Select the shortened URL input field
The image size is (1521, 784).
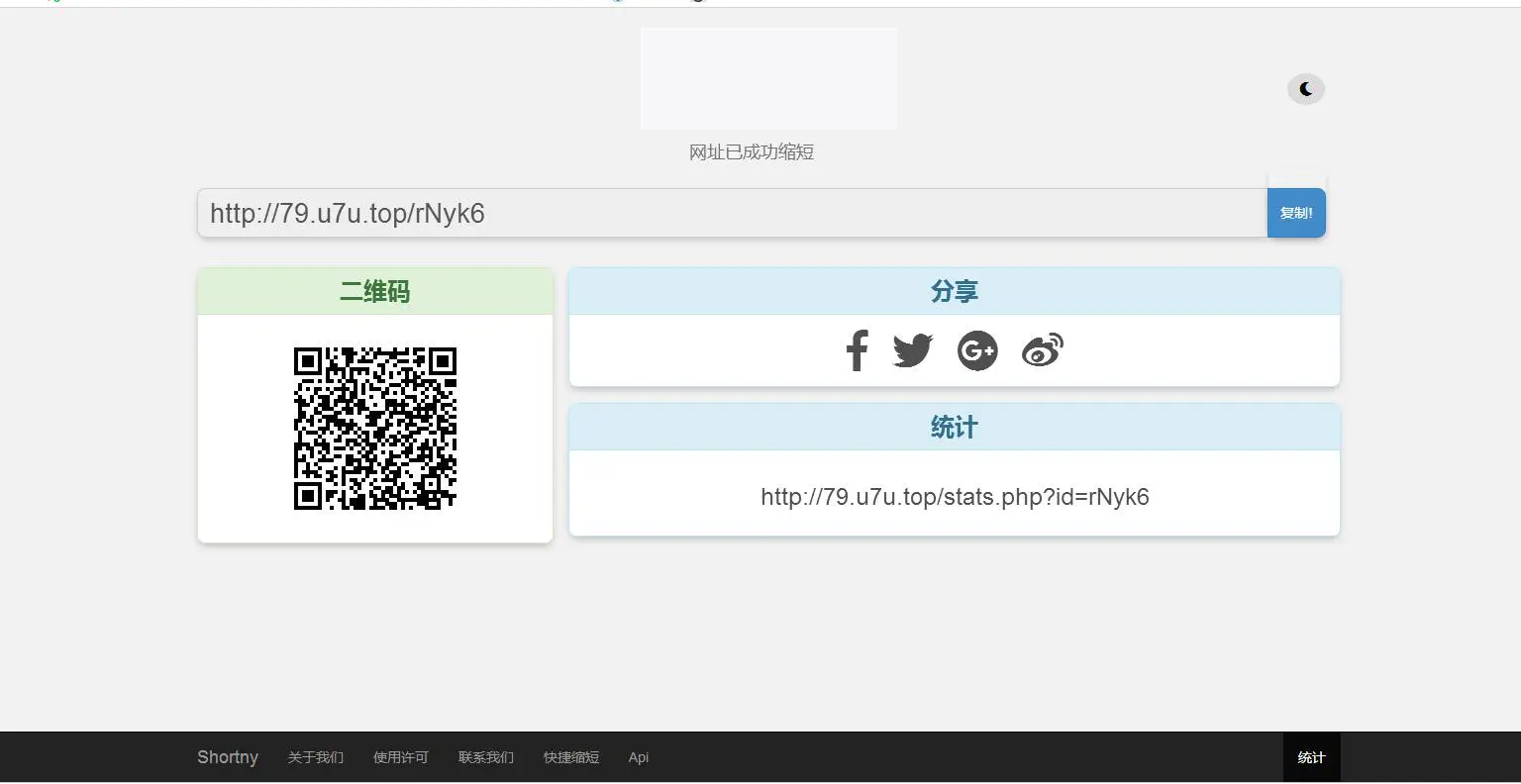pyautogui.click(x=731, y=212)
